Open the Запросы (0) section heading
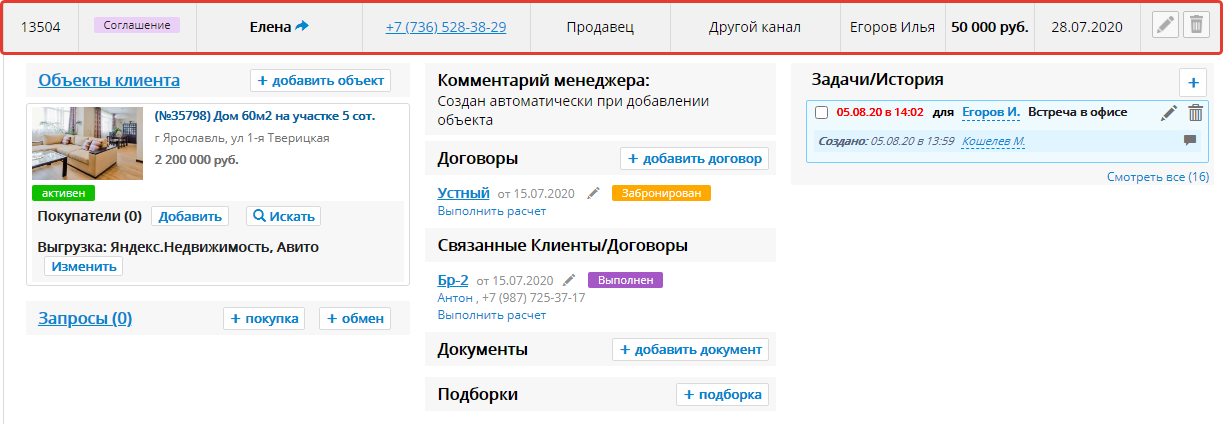 (x=85, y=318)
